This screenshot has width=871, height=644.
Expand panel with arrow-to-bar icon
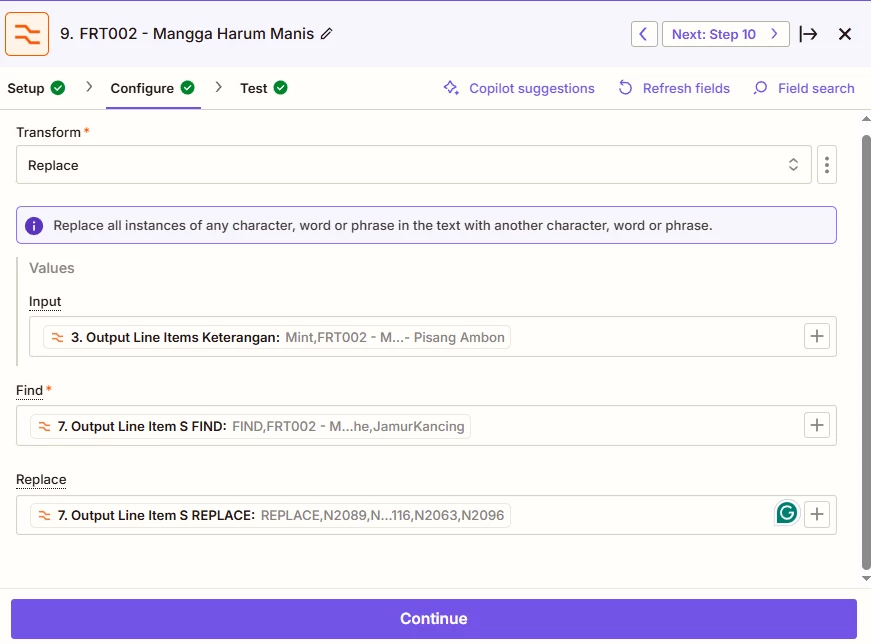click(x=808, y=34)
